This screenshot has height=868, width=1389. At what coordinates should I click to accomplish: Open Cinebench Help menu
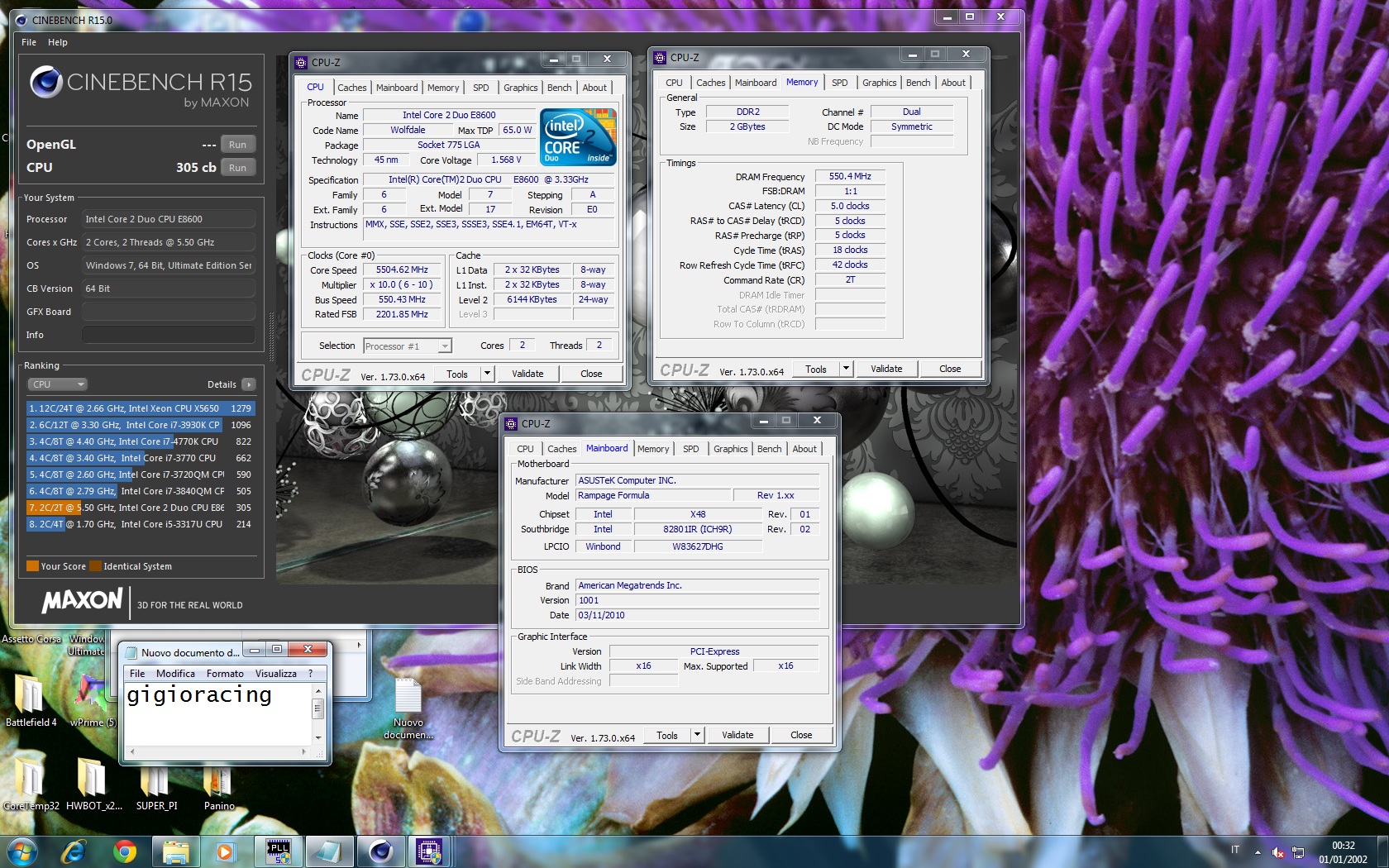point(58,42)
